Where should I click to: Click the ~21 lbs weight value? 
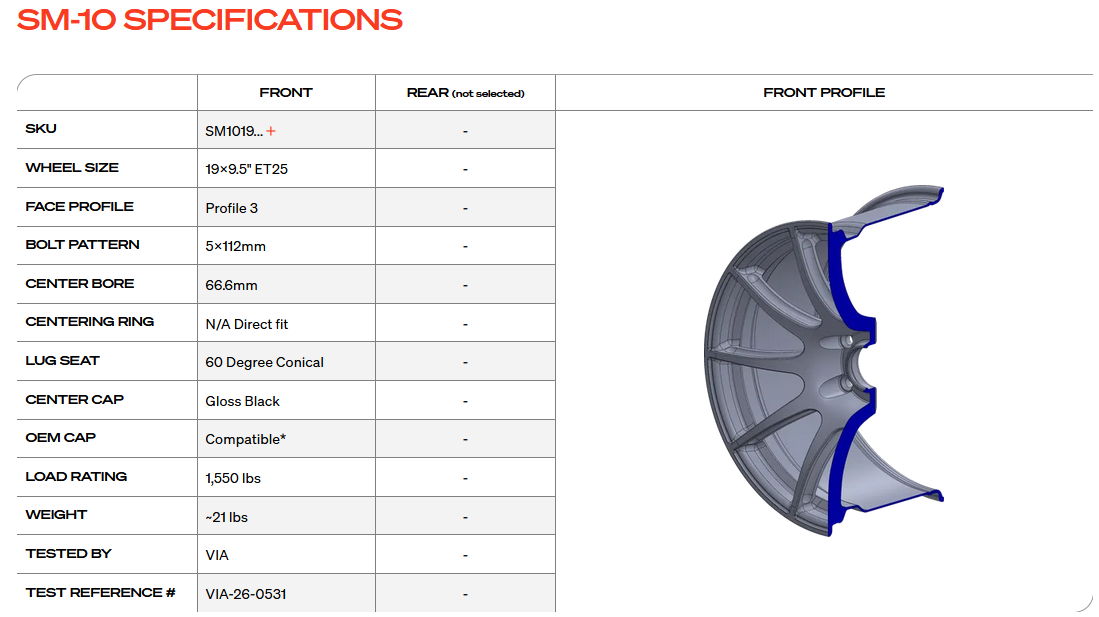pos(226,517)
